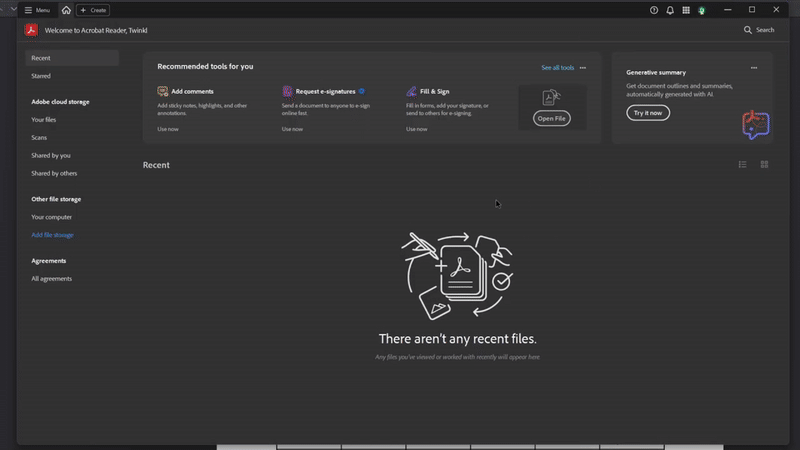The image size is (800, 450).
Task: Click See all tools link
Action: [557, 67]
